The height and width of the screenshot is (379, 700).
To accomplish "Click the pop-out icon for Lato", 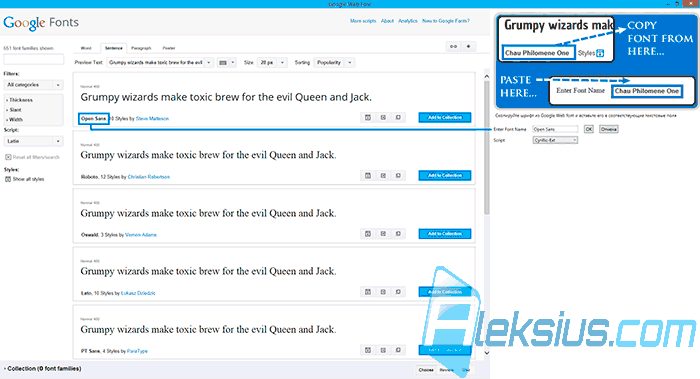I will coord(398,292).
